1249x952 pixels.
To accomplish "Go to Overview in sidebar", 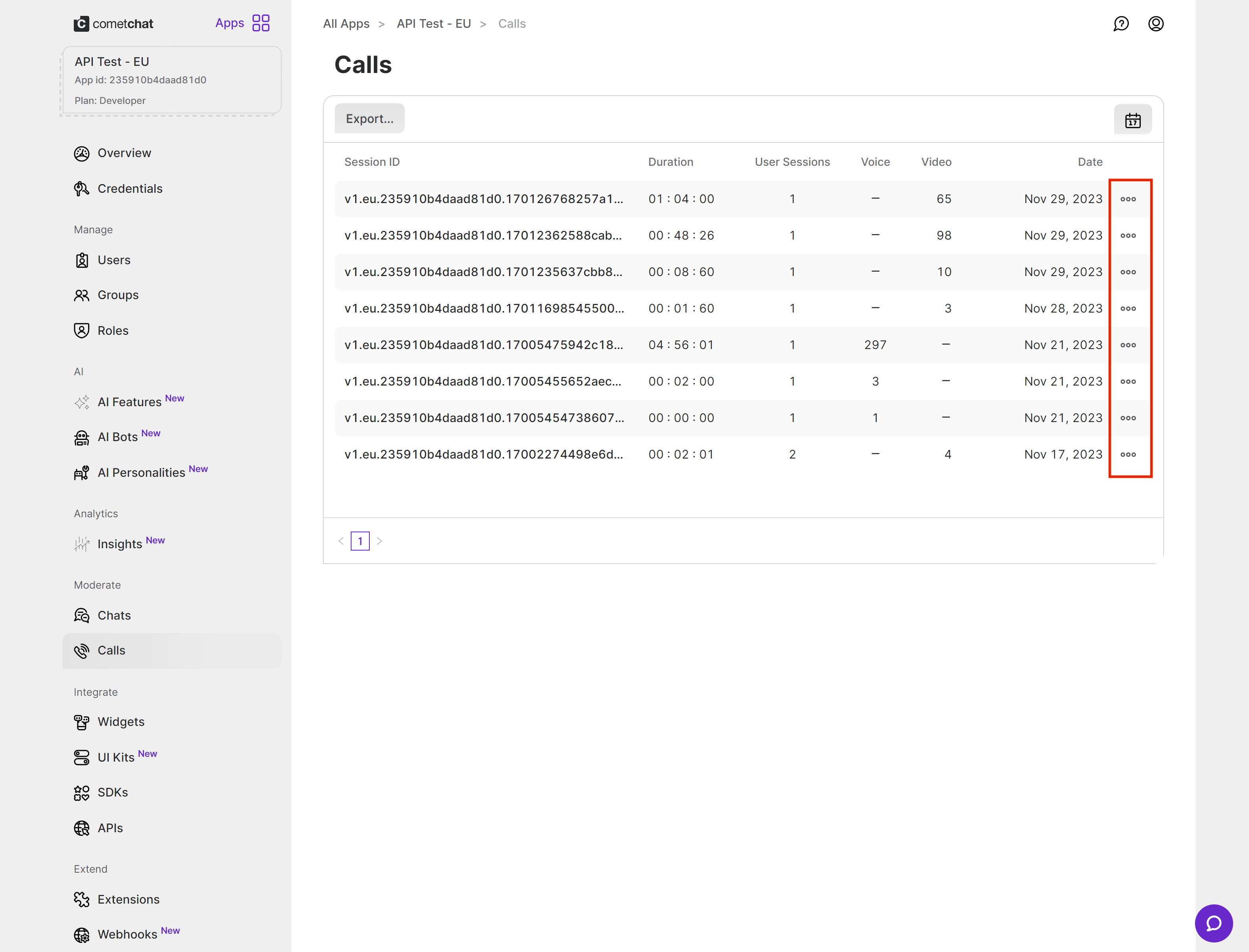I will click(124, 153).
